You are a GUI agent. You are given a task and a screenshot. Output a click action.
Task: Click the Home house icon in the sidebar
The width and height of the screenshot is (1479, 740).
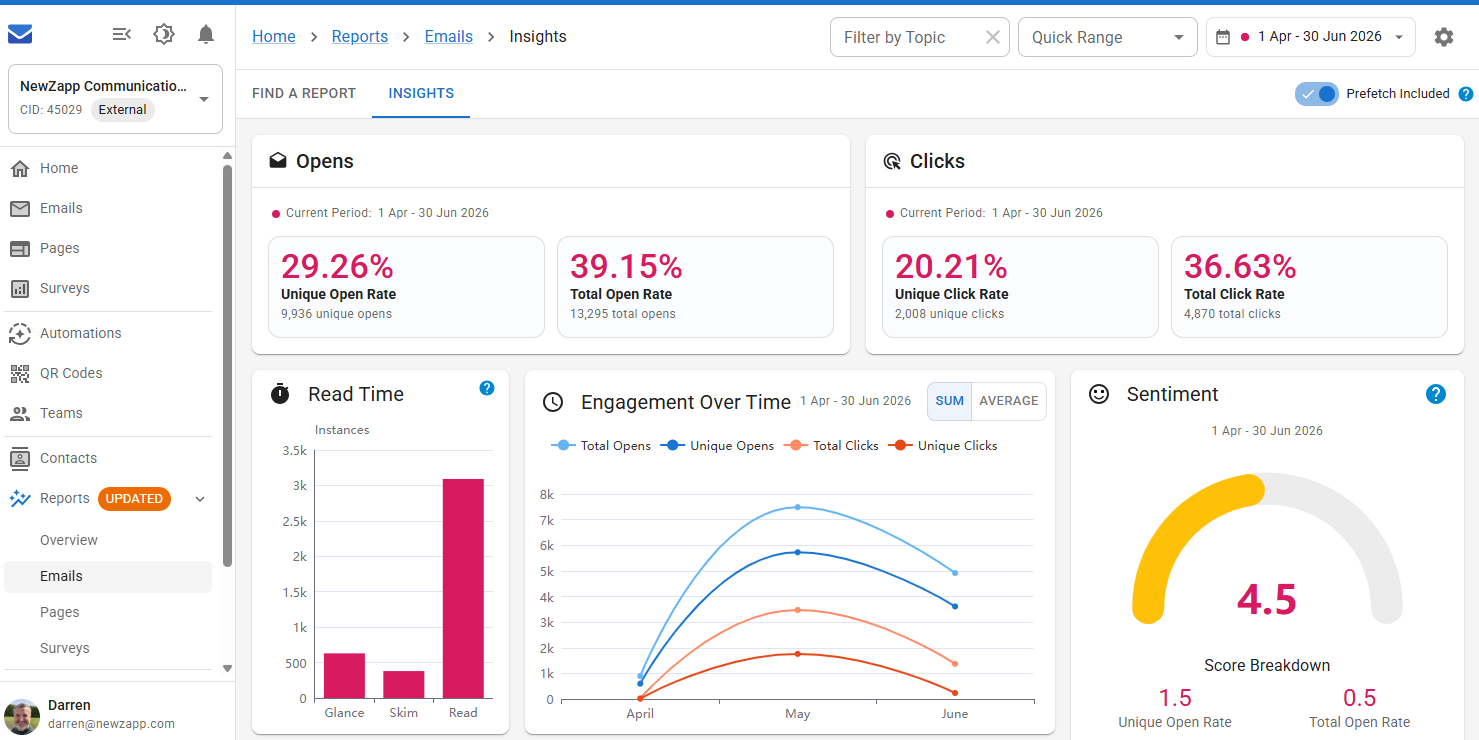[20, 169]
